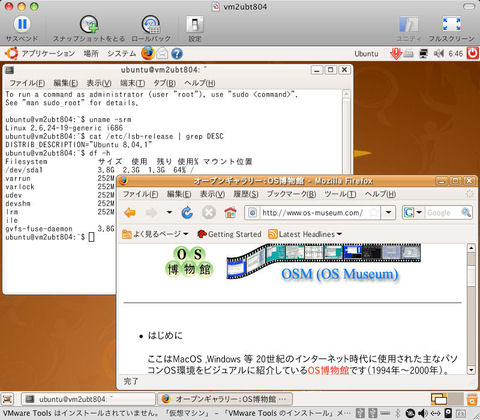This screenshot has height=420, width=480.
Task: Go to Firefox Home page icon
Action: coord(230,212)
